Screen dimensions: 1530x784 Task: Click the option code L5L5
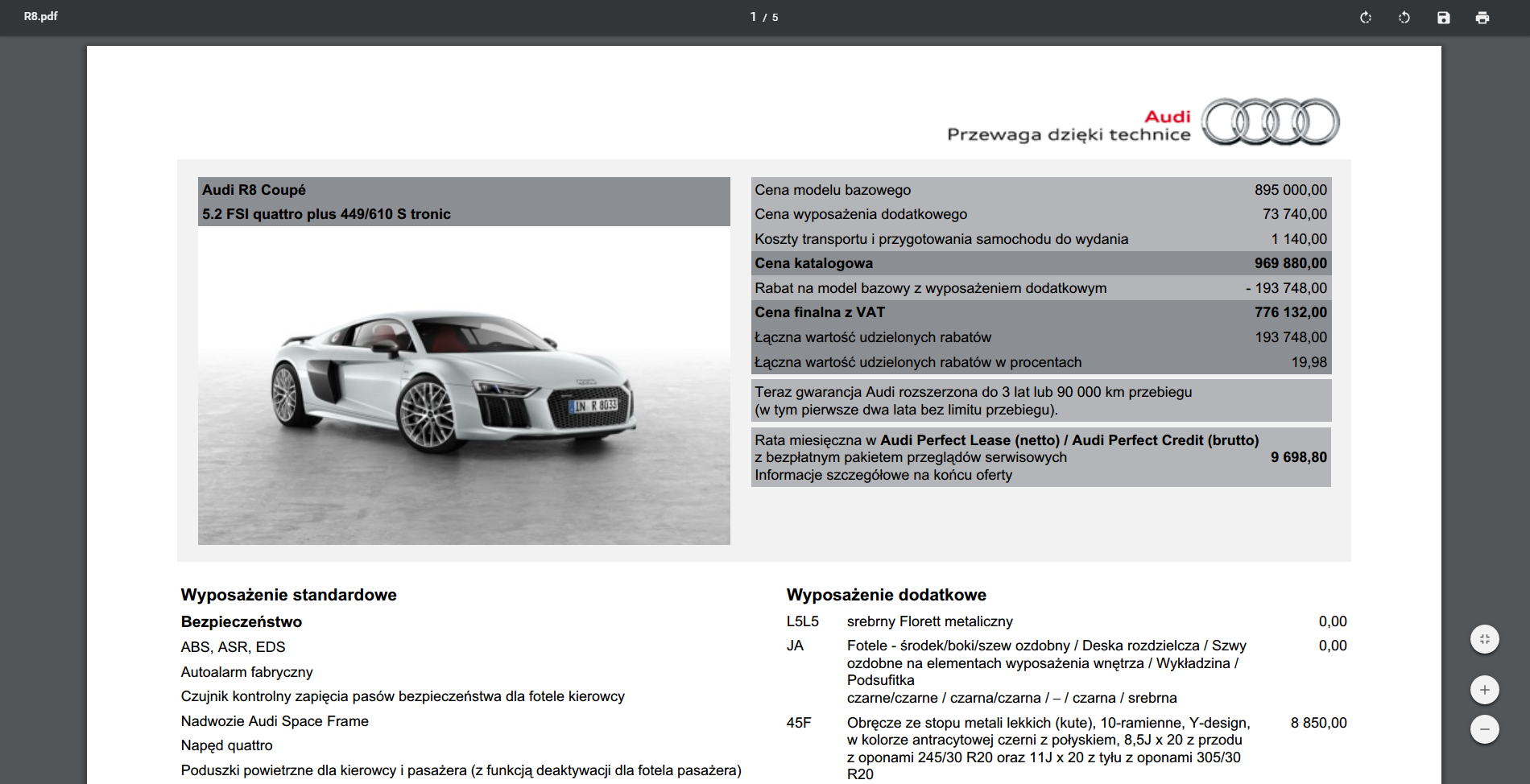803,621
